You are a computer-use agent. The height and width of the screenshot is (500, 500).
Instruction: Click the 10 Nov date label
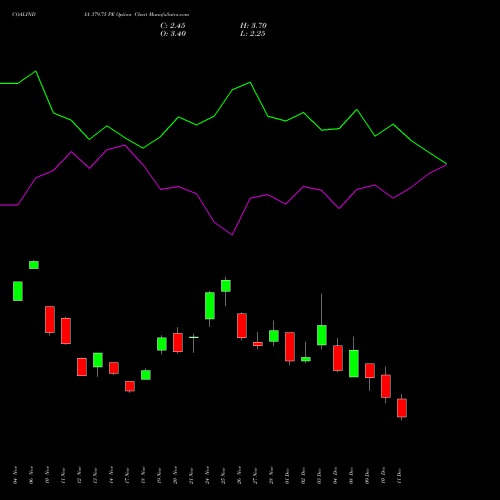click(x=47, y=475)
